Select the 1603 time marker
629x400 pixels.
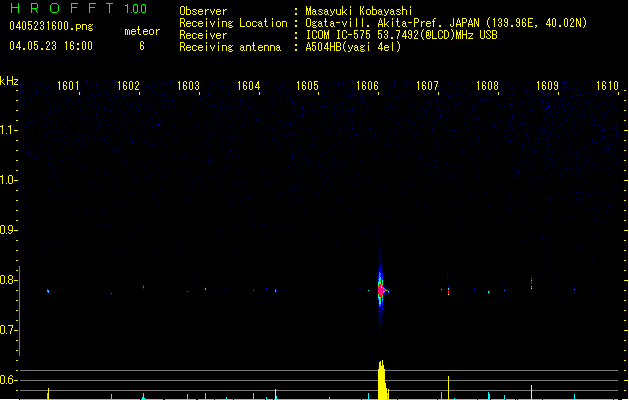(189, 86)
